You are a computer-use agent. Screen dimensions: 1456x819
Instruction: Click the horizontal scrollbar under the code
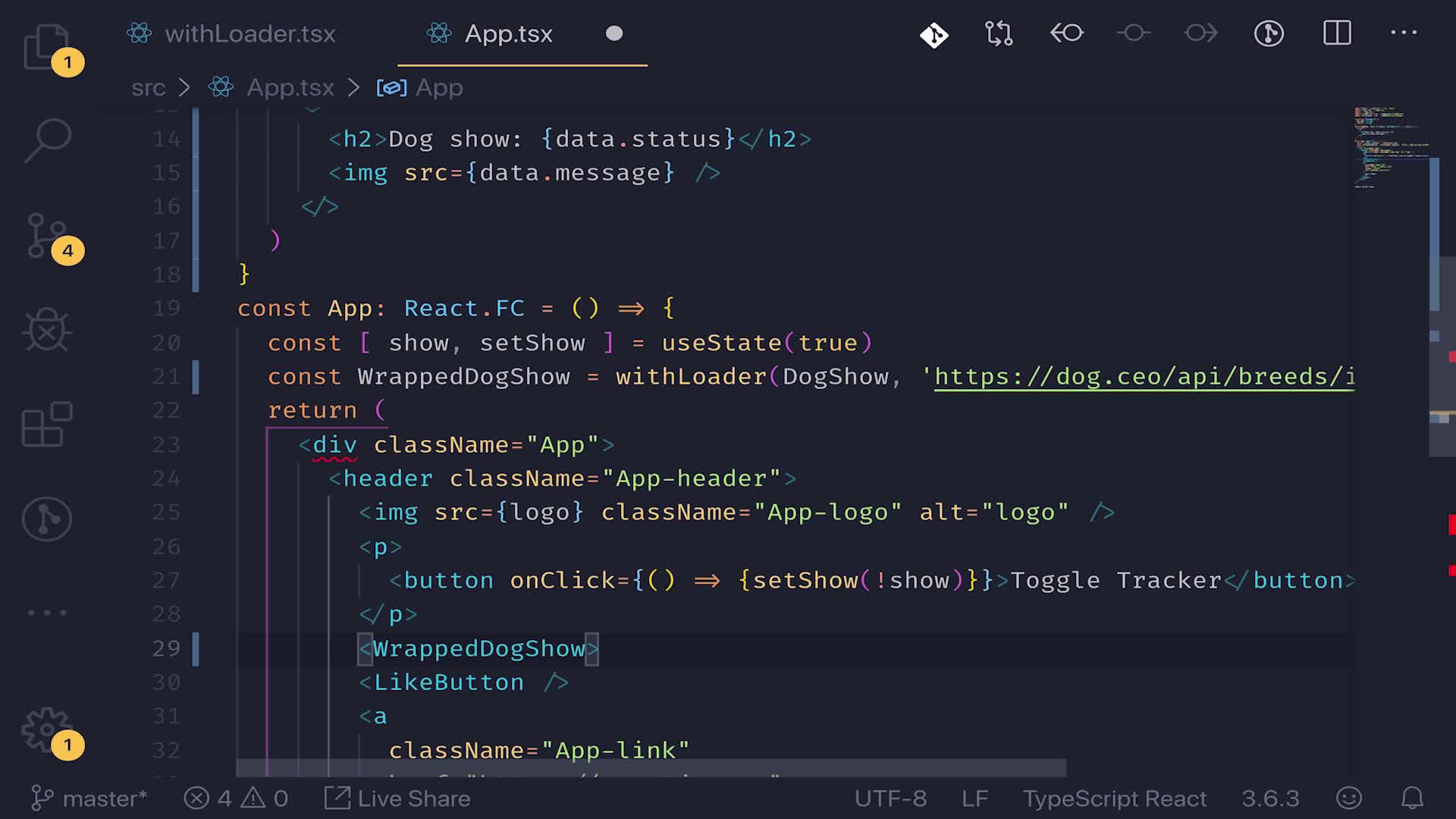pyautogui.click(x=651, y=768)
